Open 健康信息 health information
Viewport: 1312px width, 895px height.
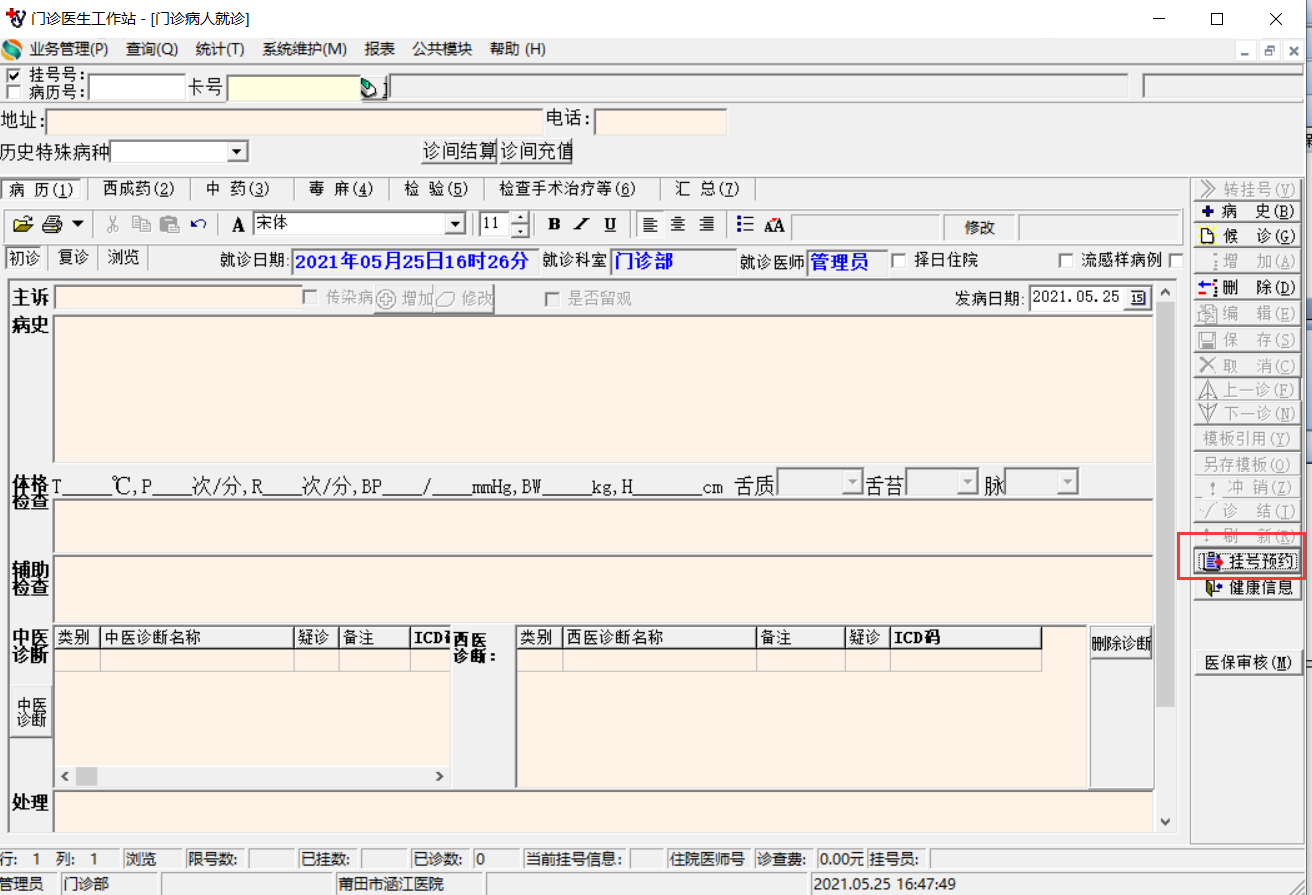coord(1247,587)
